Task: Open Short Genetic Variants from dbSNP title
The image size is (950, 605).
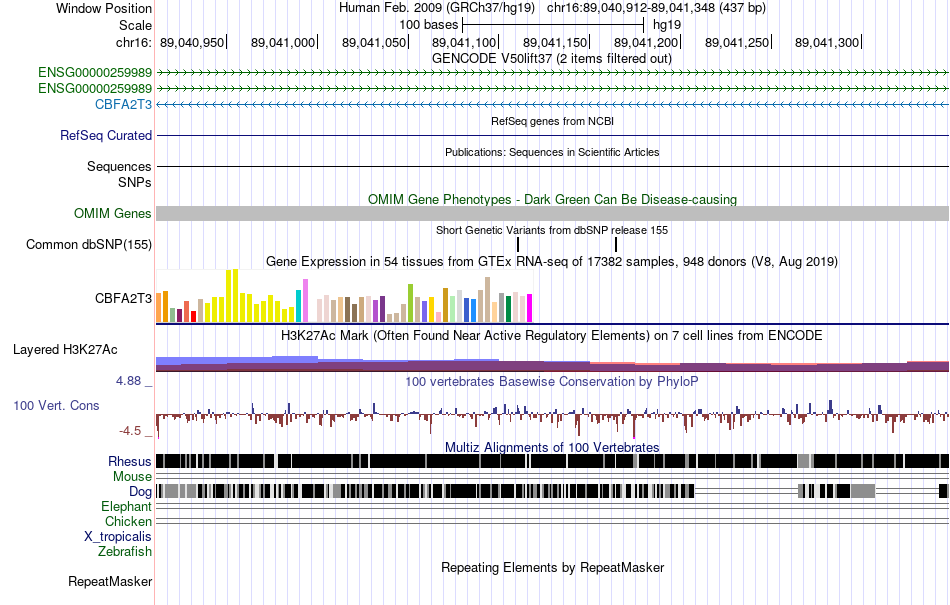Action: (552, 230)
